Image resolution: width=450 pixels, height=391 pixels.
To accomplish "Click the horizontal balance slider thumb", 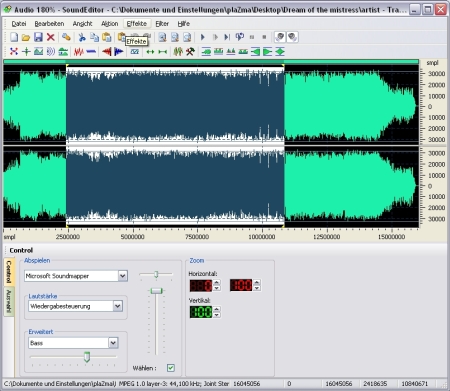I will [156, 274].
